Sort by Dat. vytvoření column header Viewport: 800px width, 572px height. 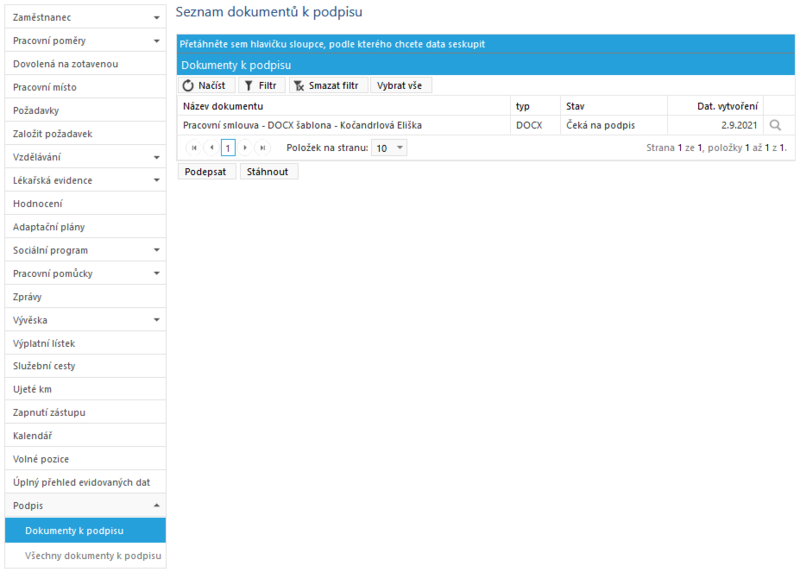coord(715,106)
